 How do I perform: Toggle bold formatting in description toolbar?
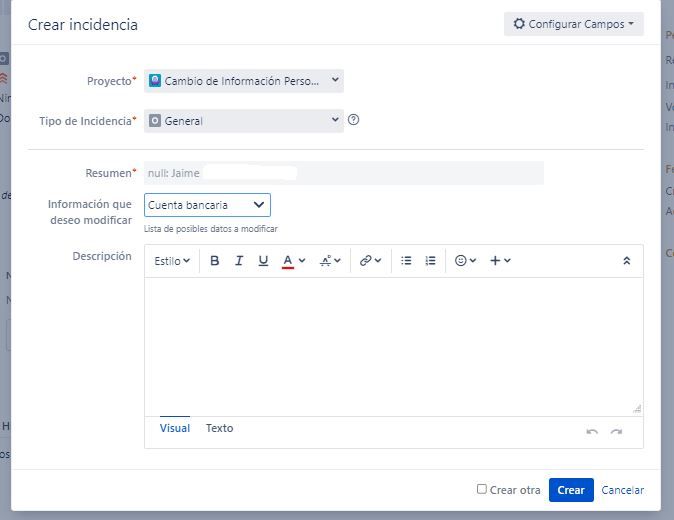[x=214, y=260]
